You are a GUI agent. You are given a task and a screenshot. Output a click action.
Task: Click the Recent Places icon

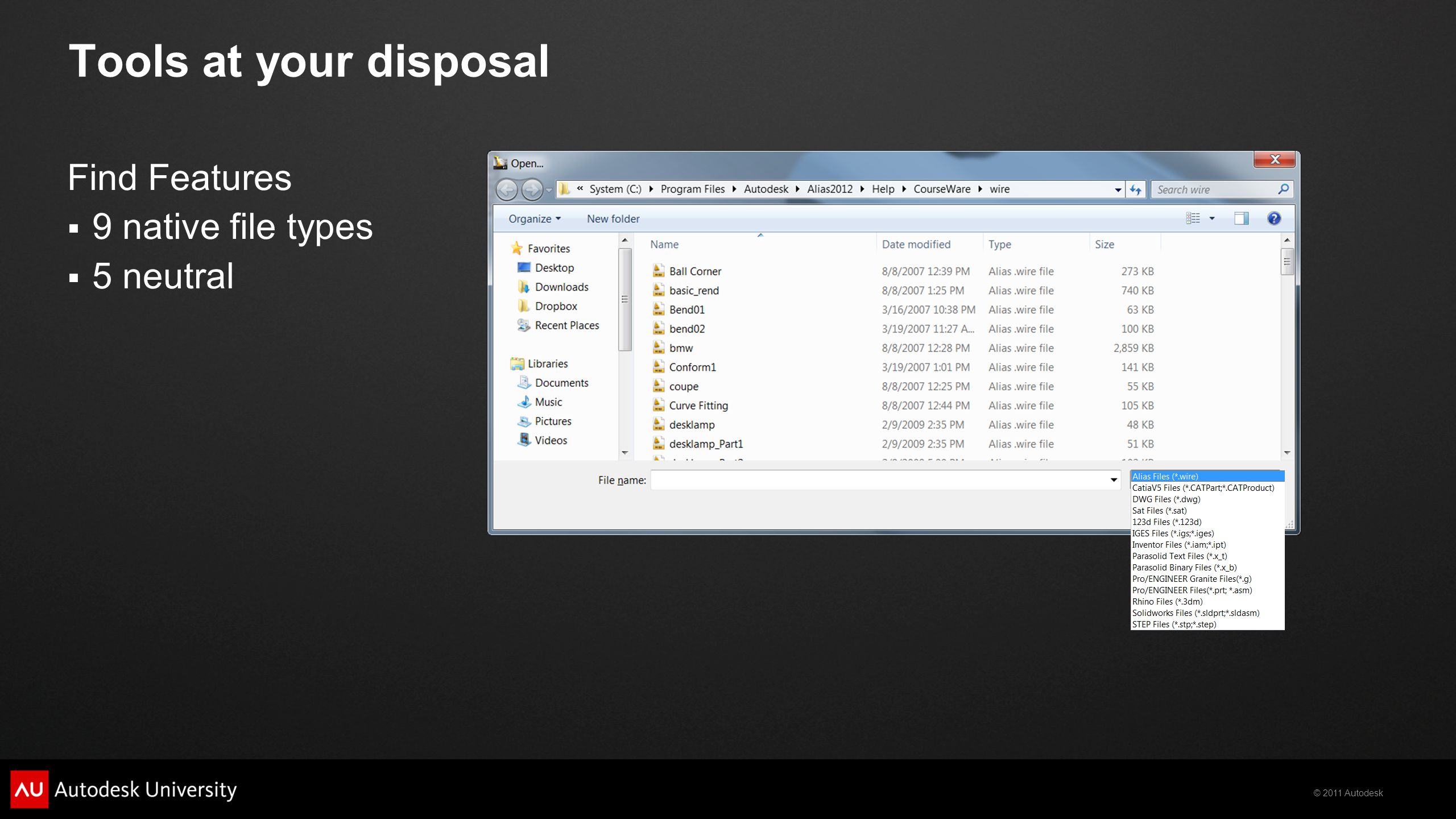[x=524, y=325]
